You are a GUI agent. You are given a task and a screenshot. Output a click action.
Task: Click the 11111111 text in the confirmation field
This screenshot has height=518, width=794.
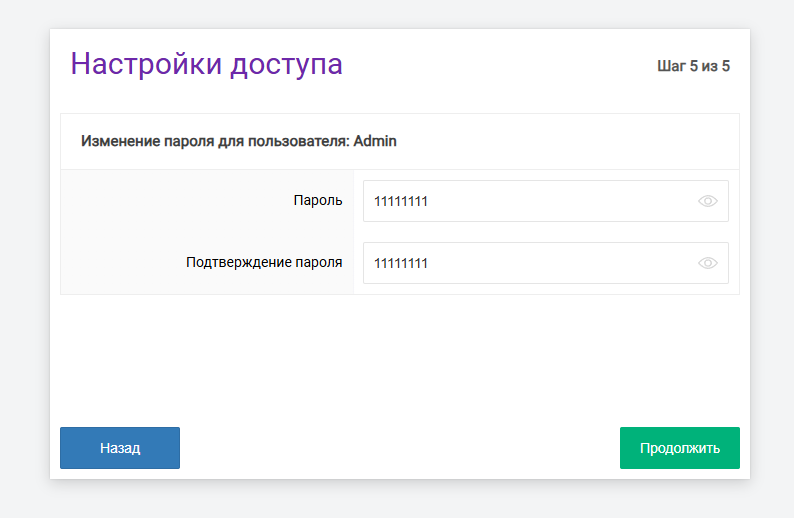pos(401,263)
